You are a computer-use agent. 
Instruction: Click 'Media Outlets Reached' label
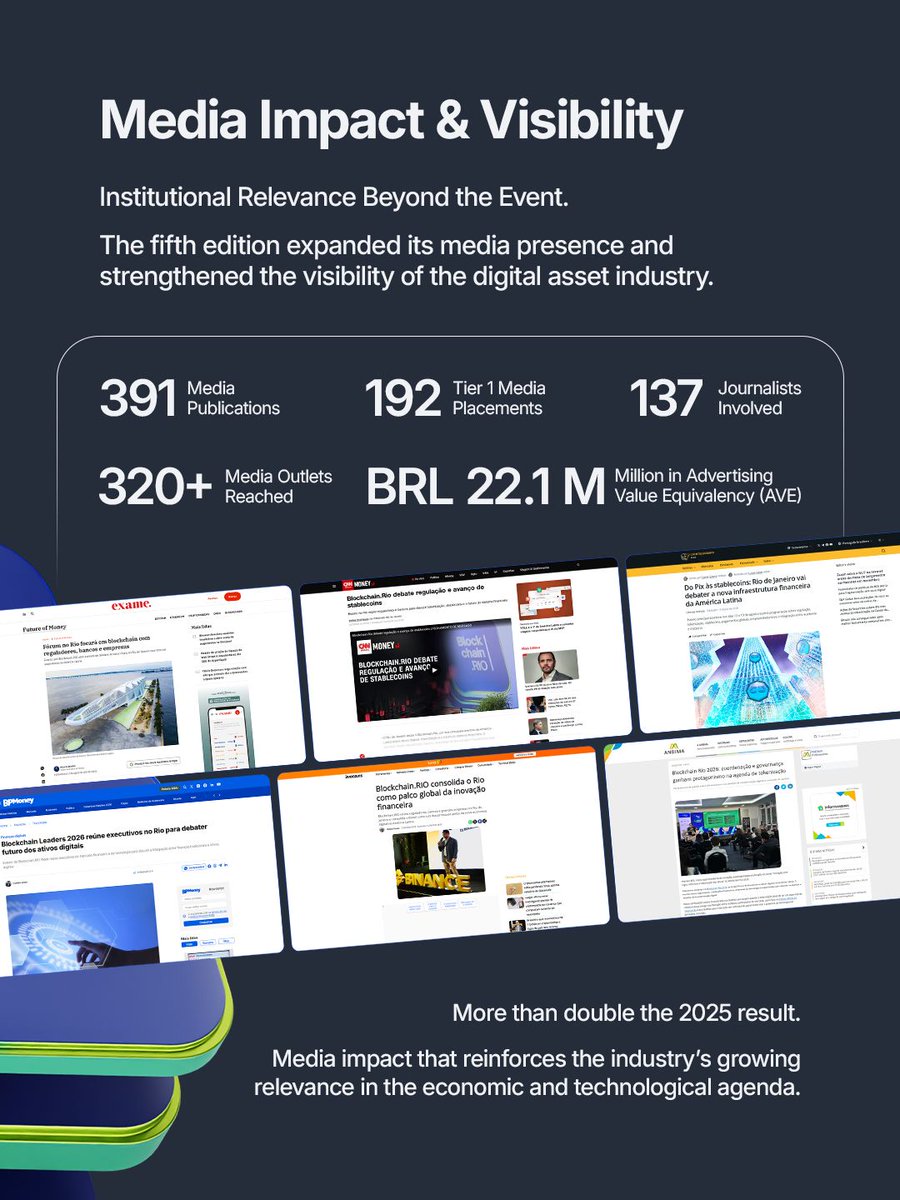coord(278,486)
